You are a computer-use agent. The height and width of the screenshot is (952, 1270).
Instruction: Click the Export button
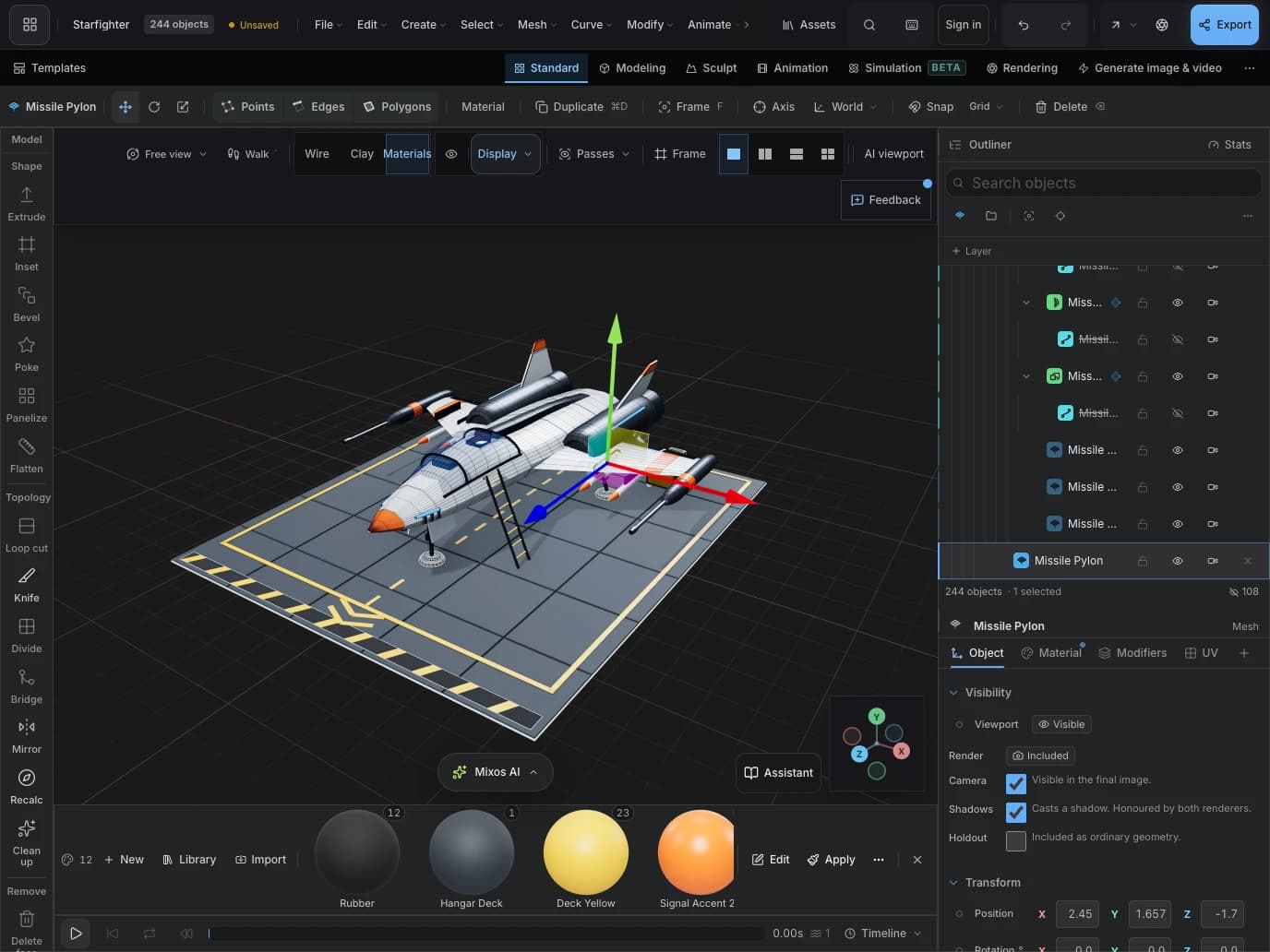coord(1225,25)
